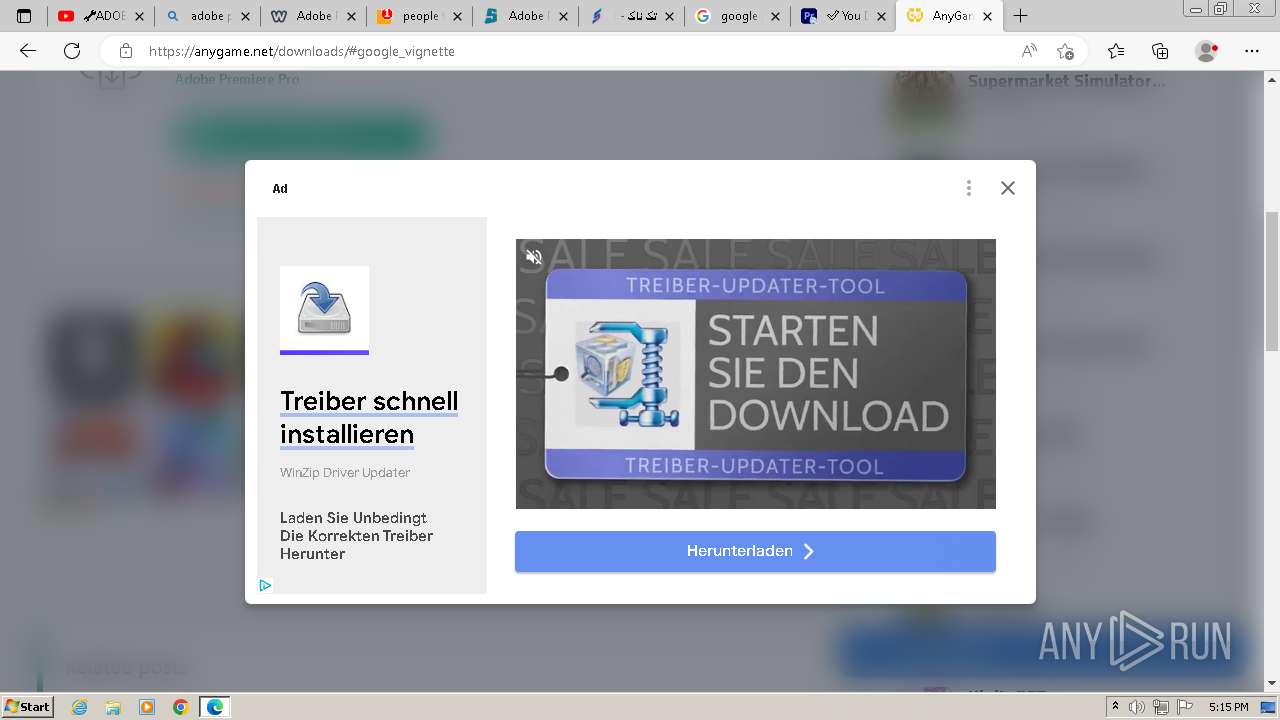Click the 'WinZip Driver Updater' text

point(345,472)
